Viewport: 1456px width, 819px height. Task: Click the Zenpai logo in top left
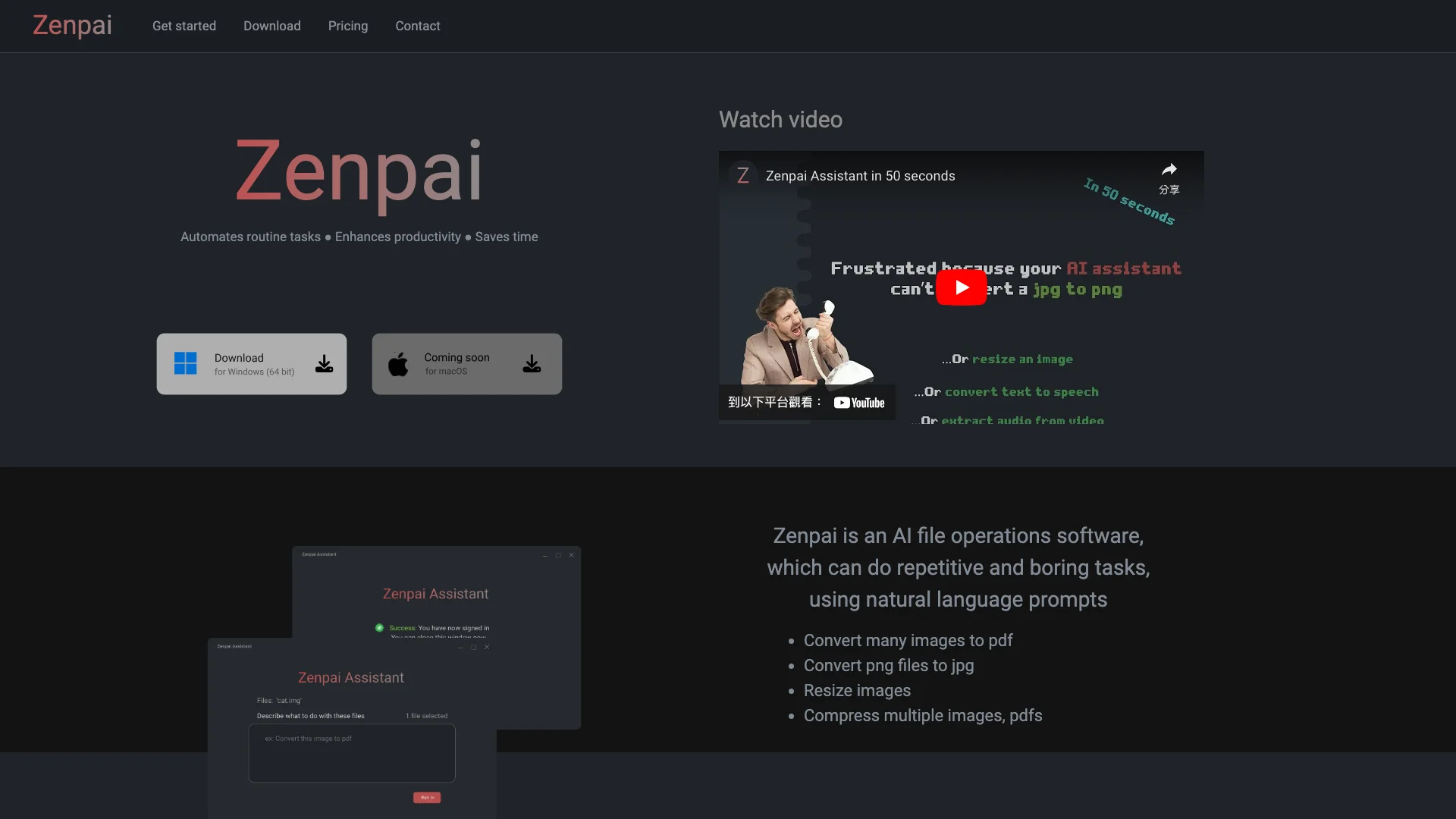[72, 25]
